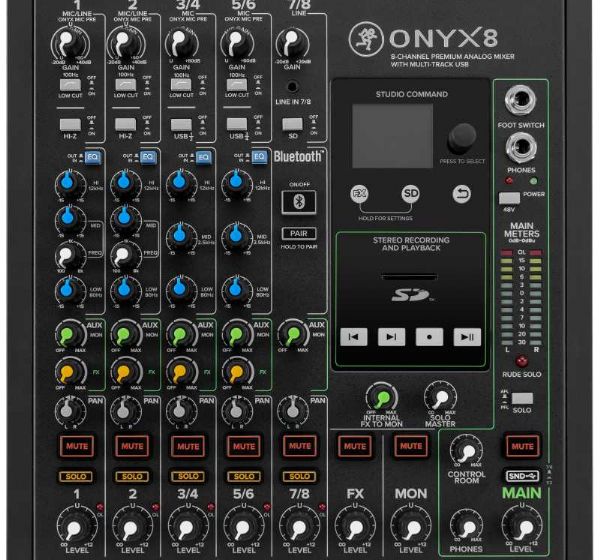Solo channel 1
This screenshot has height=560, width=600.
[76, 477]
